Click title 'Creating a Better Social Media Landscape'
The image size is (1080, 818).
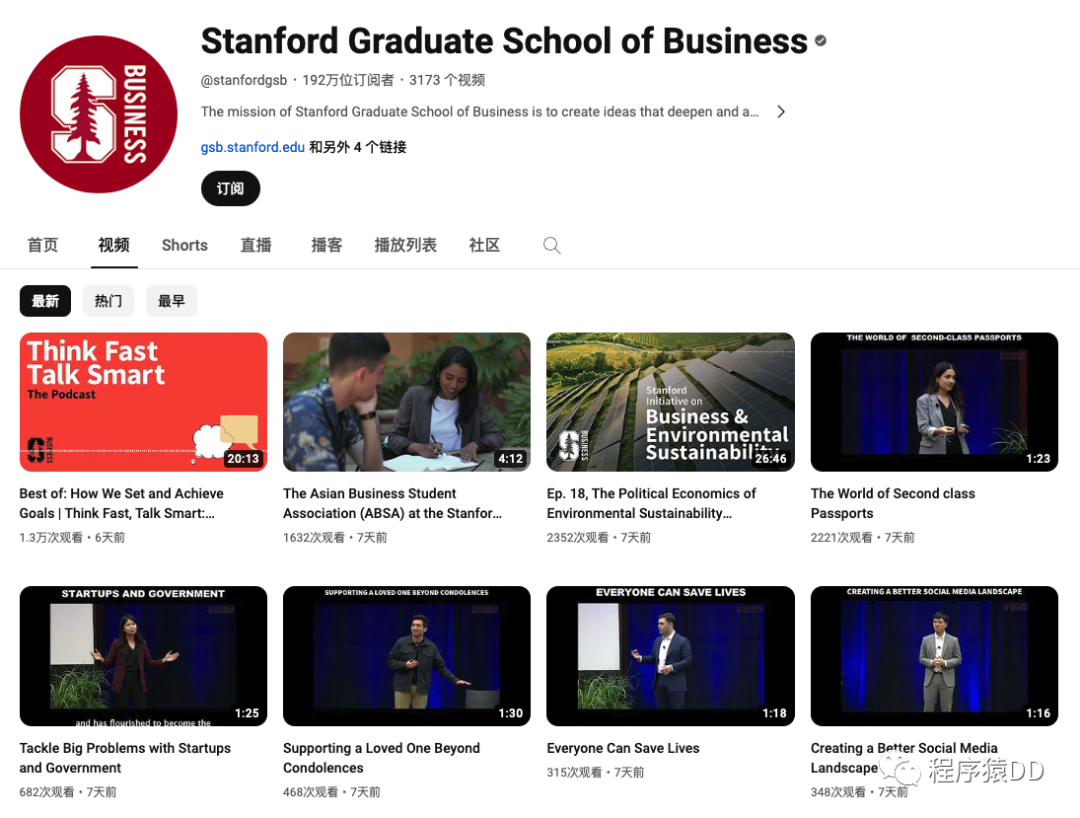904,757
